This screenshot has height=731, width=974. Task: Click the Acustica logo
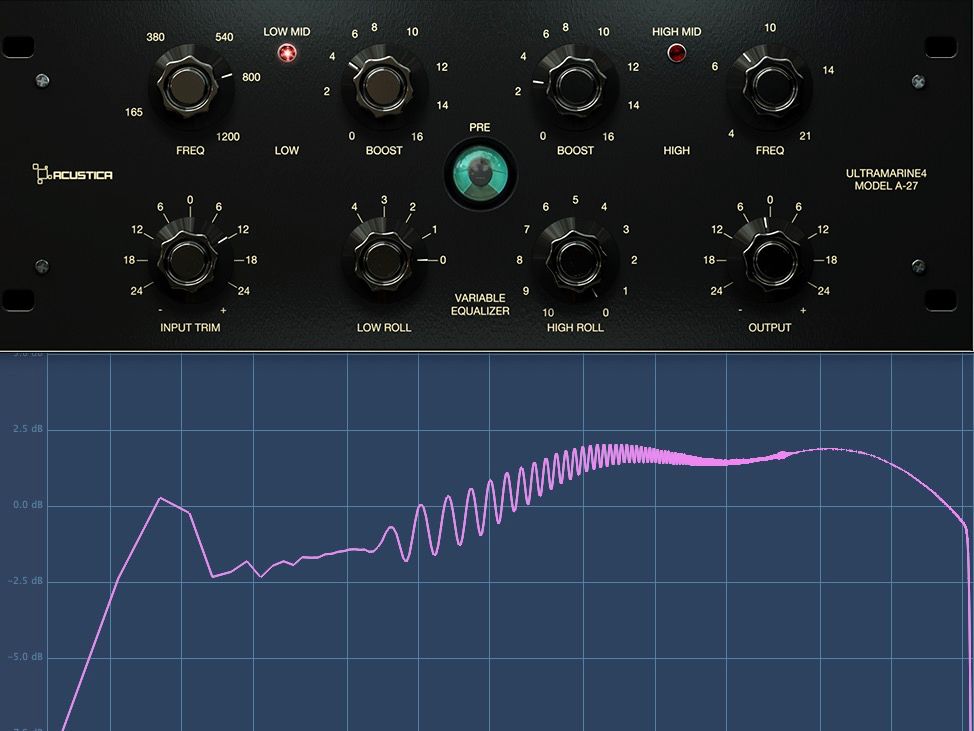click(73, 174)
